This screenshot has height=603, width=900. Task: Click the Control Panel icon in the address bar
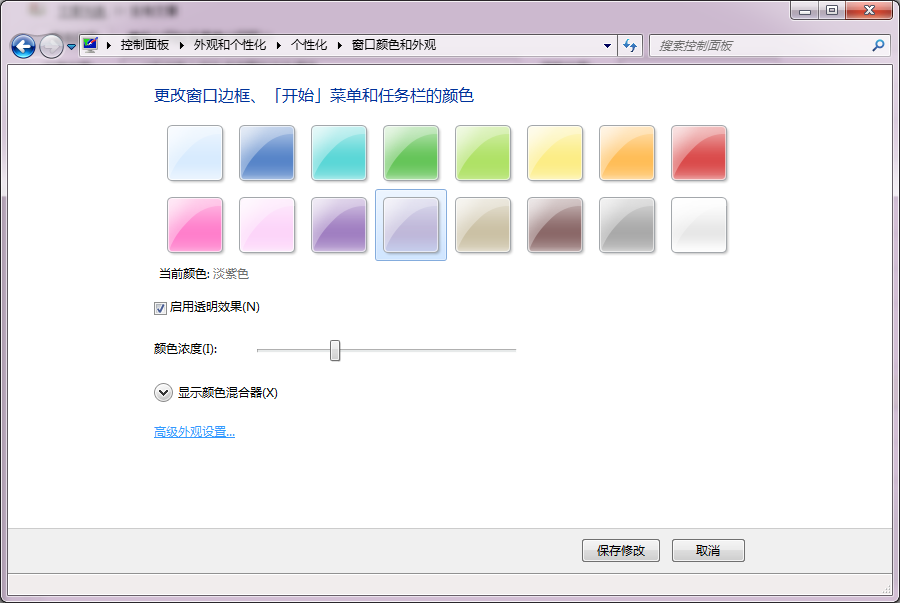(x=88, y=45)
